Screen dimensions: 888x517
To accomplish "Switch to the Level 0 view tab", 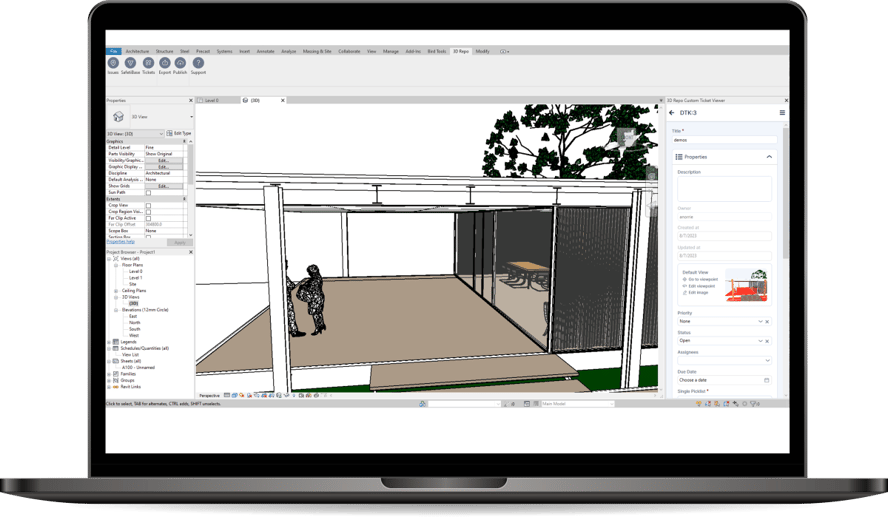I will (x=213, y=100).
